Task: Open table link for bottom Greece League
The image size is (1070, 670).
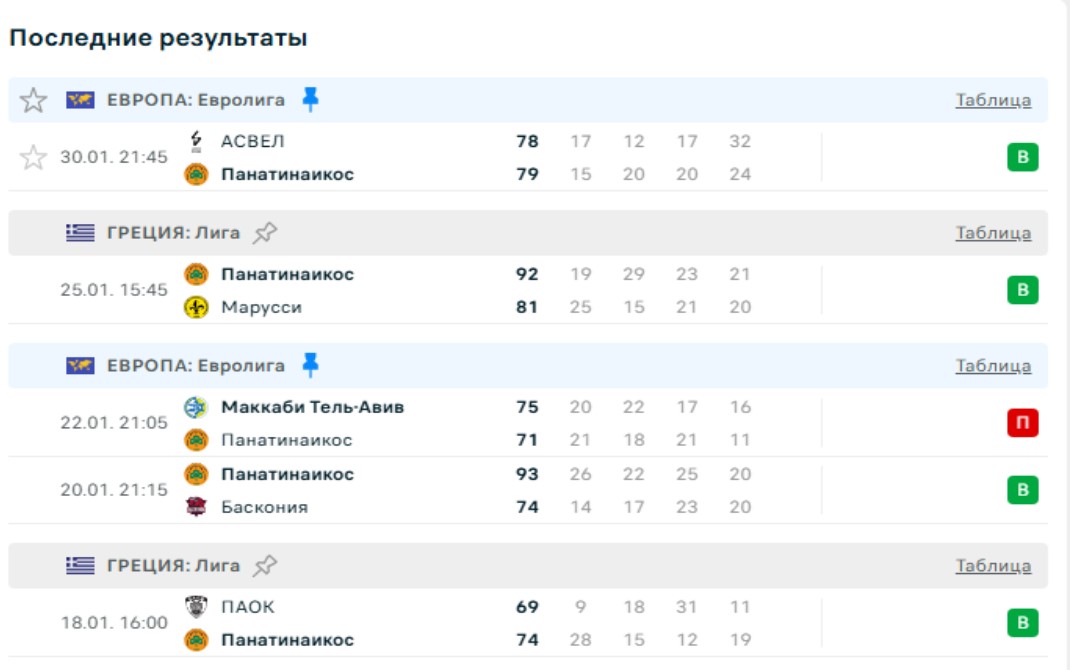Action: 992,566
